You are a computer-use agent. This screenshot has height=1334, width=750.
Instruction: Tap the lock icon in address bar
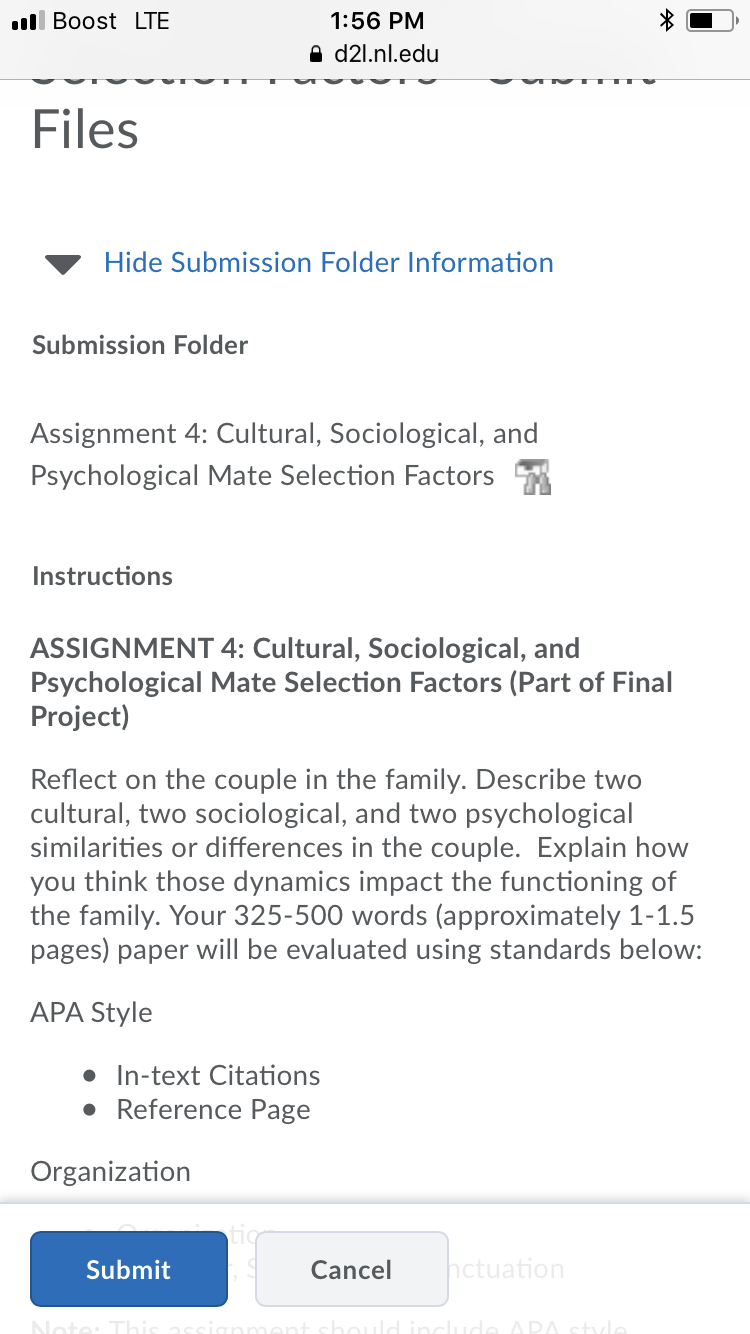pyautogui.click(x=320, y=53)
